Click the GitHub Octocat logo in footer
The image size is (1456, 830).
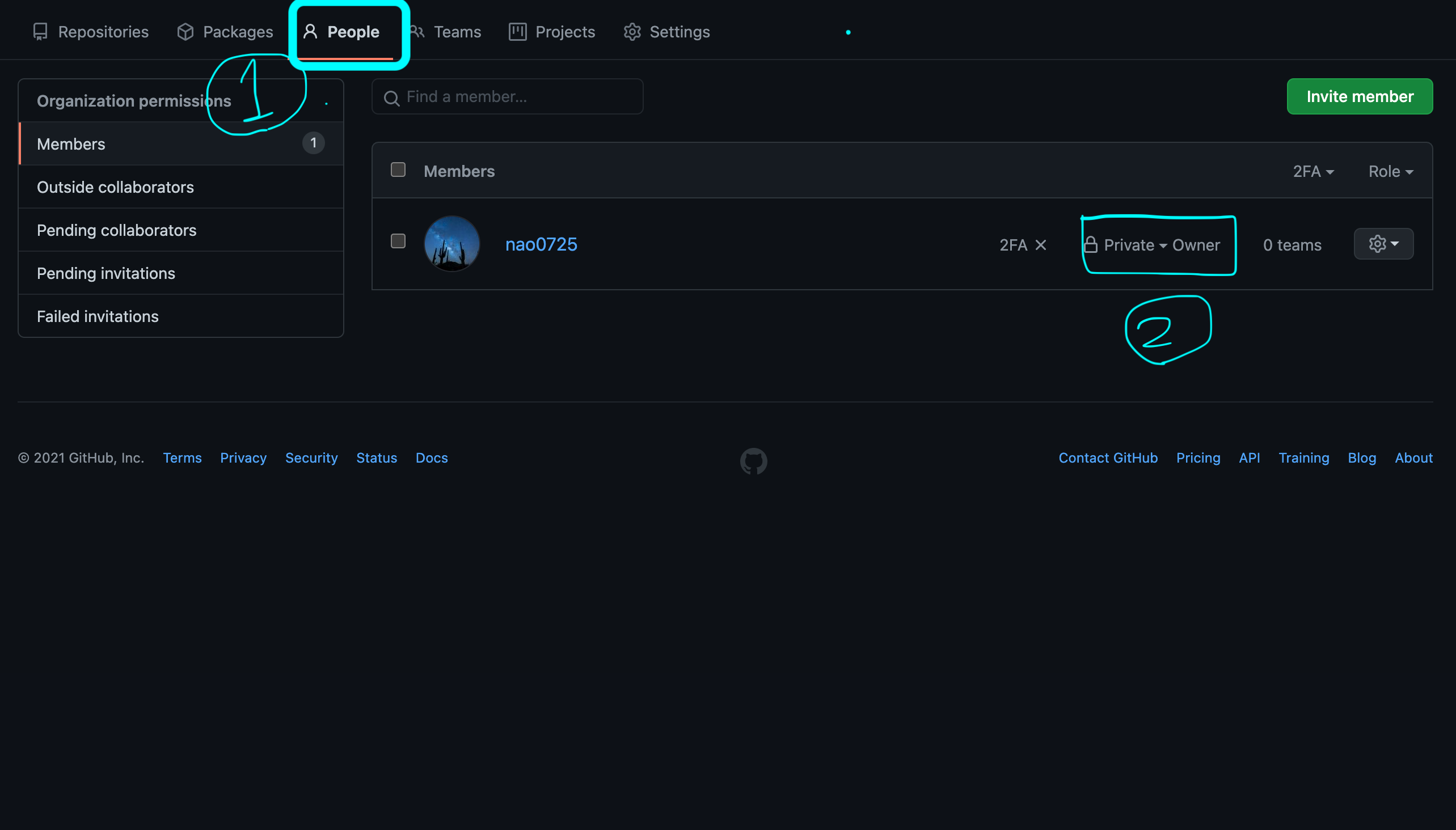coord(753,460)
